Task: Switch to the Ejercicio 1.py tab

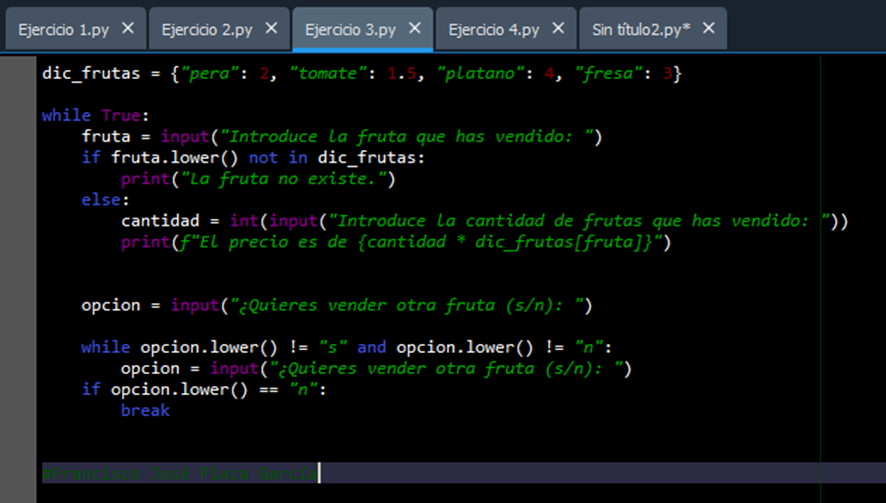Action: point(63,30)
